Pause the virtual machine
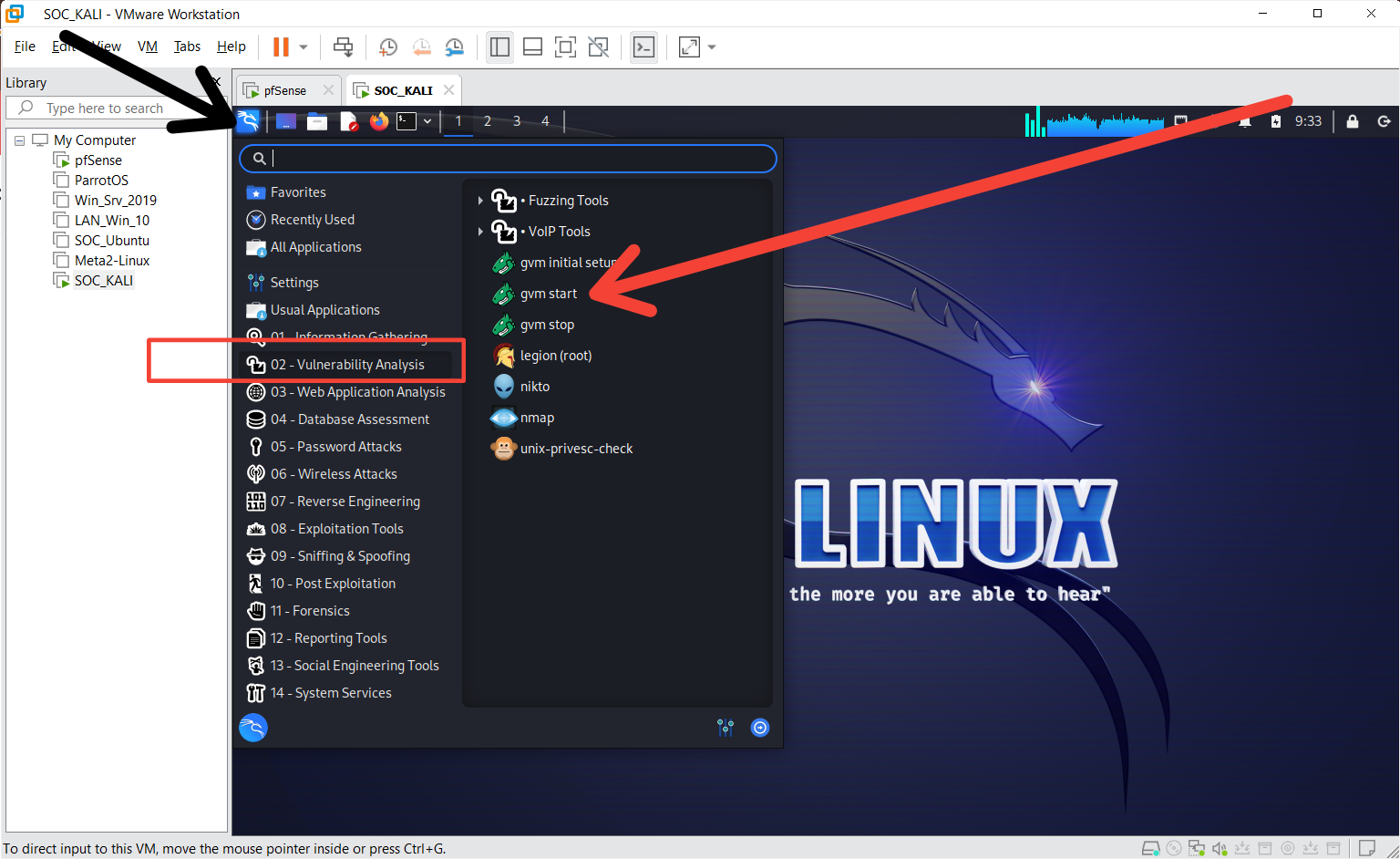Viewport: 1400px width, 859px height. click(281, 47)
